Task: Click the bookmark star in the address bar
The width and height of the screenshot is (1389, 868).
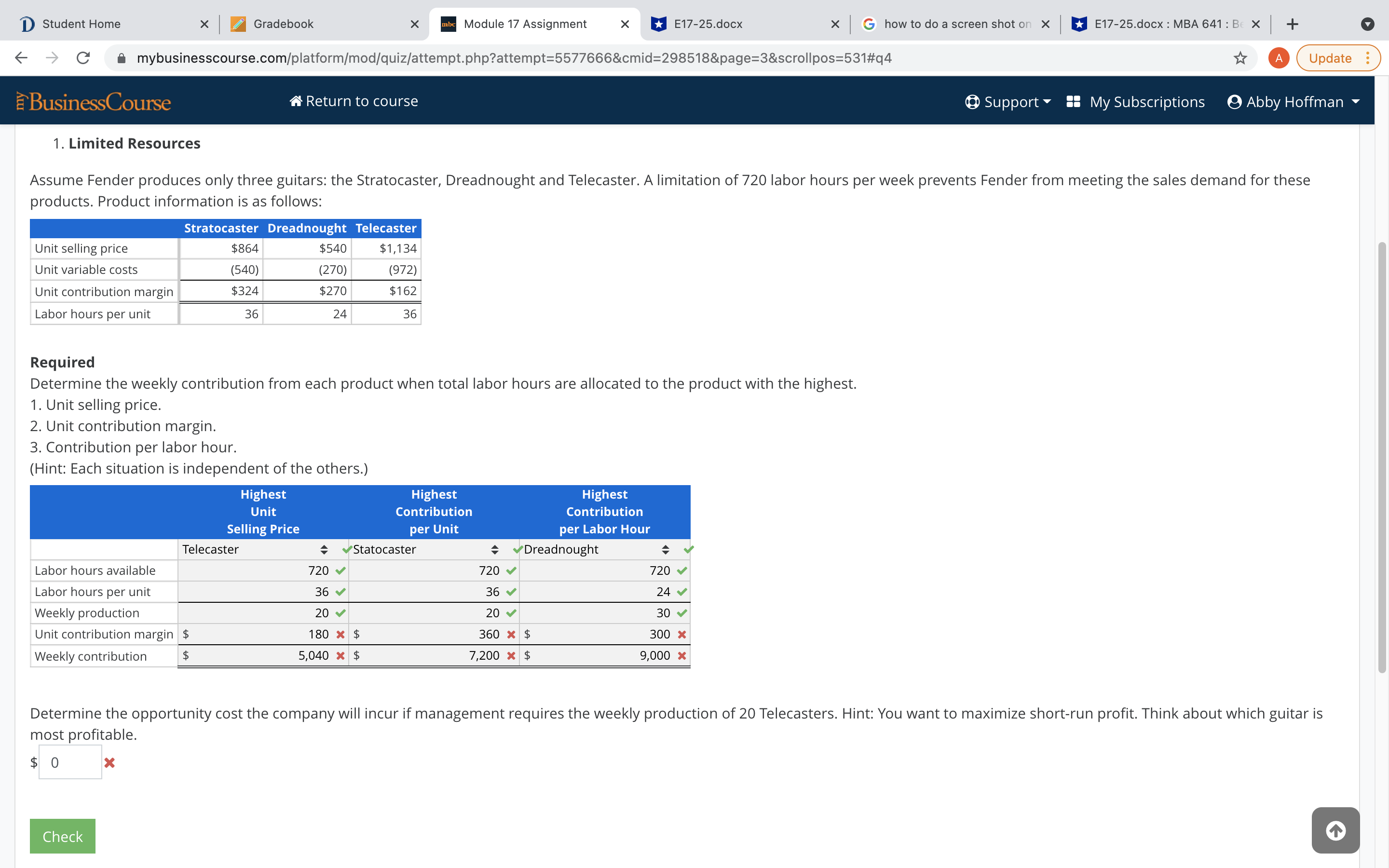Action: click(x=1240, y=57)
